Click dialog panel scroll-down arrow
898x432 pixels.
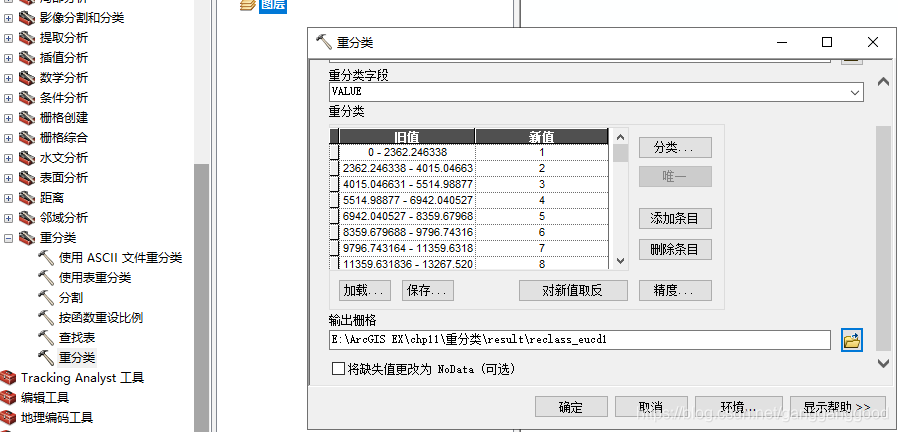(883, 363)
